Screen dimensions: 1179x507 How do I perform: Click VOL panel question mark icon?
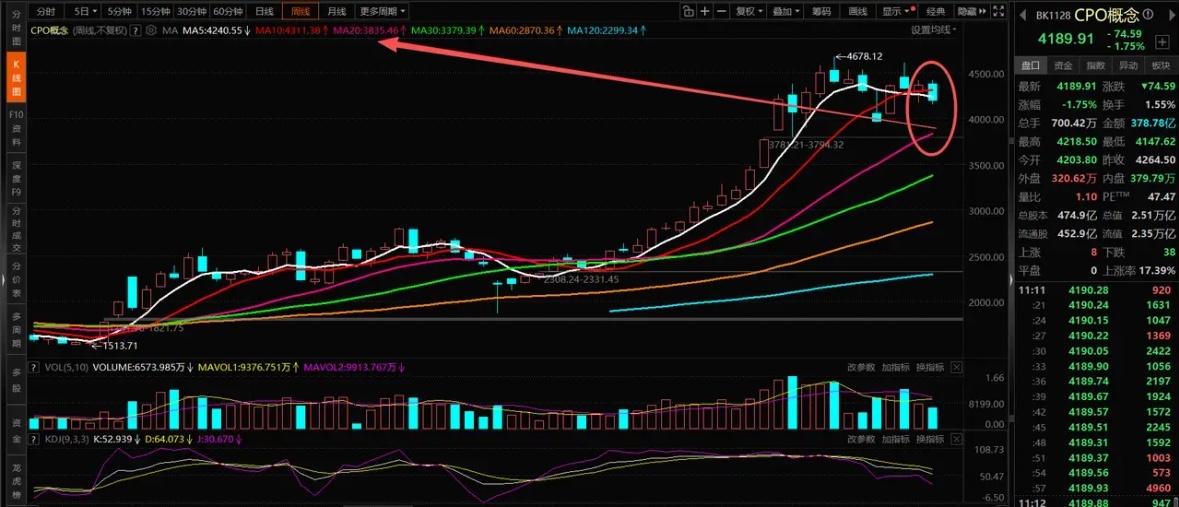coord(32,368)
